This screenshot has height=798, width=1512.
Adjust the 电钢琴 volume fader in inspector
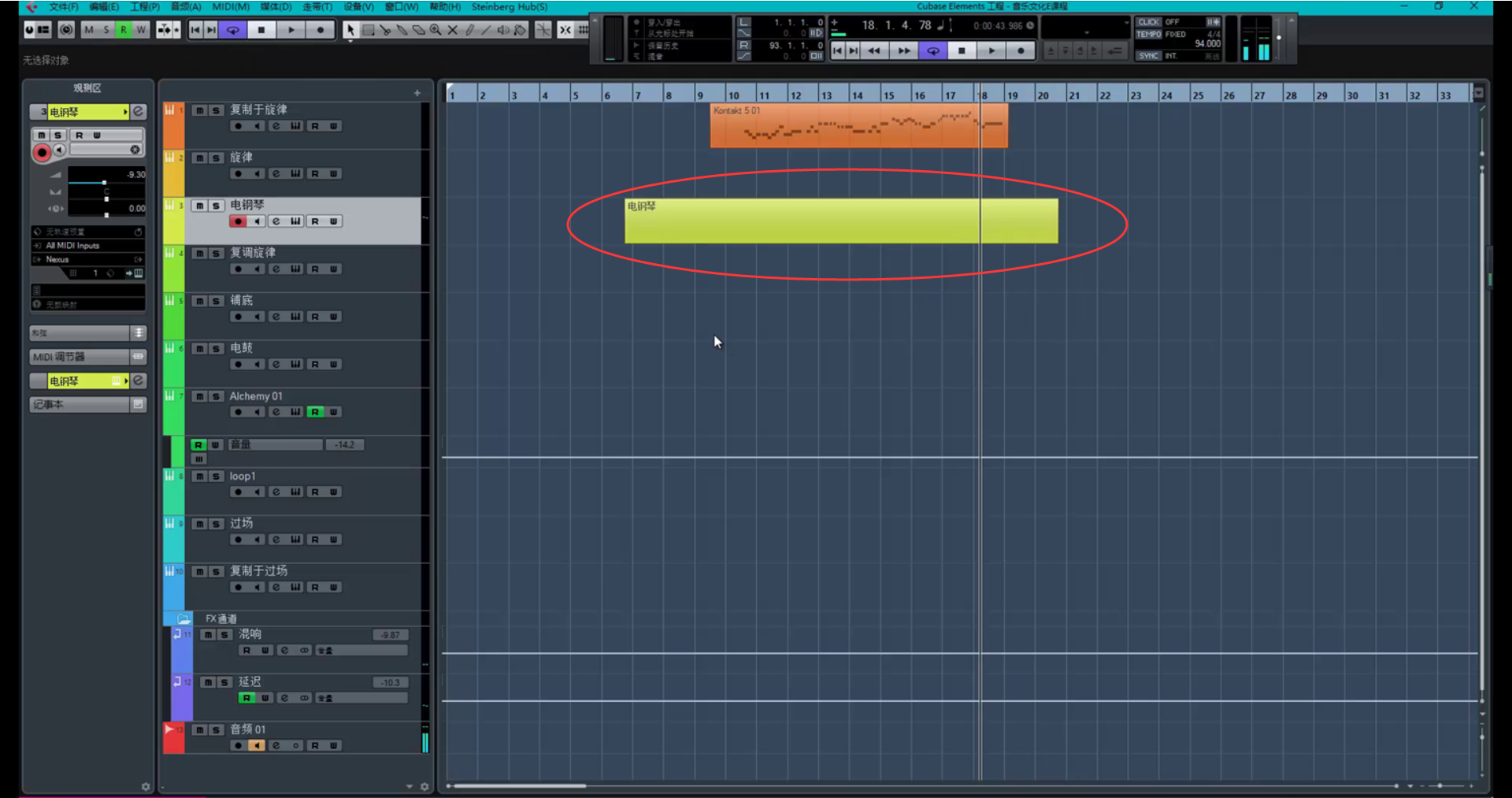[x=104, y=182]
